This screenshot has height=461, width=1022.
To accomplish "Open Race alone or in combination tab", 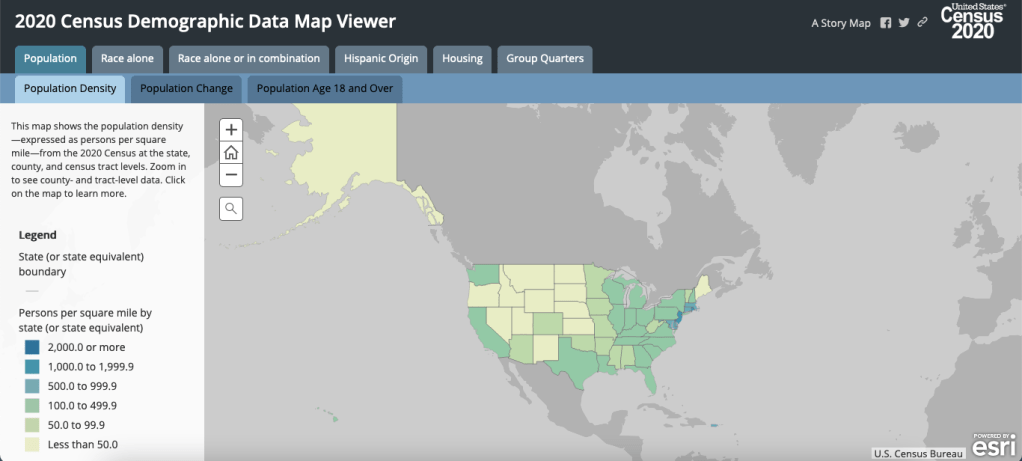I will point(249,58).
